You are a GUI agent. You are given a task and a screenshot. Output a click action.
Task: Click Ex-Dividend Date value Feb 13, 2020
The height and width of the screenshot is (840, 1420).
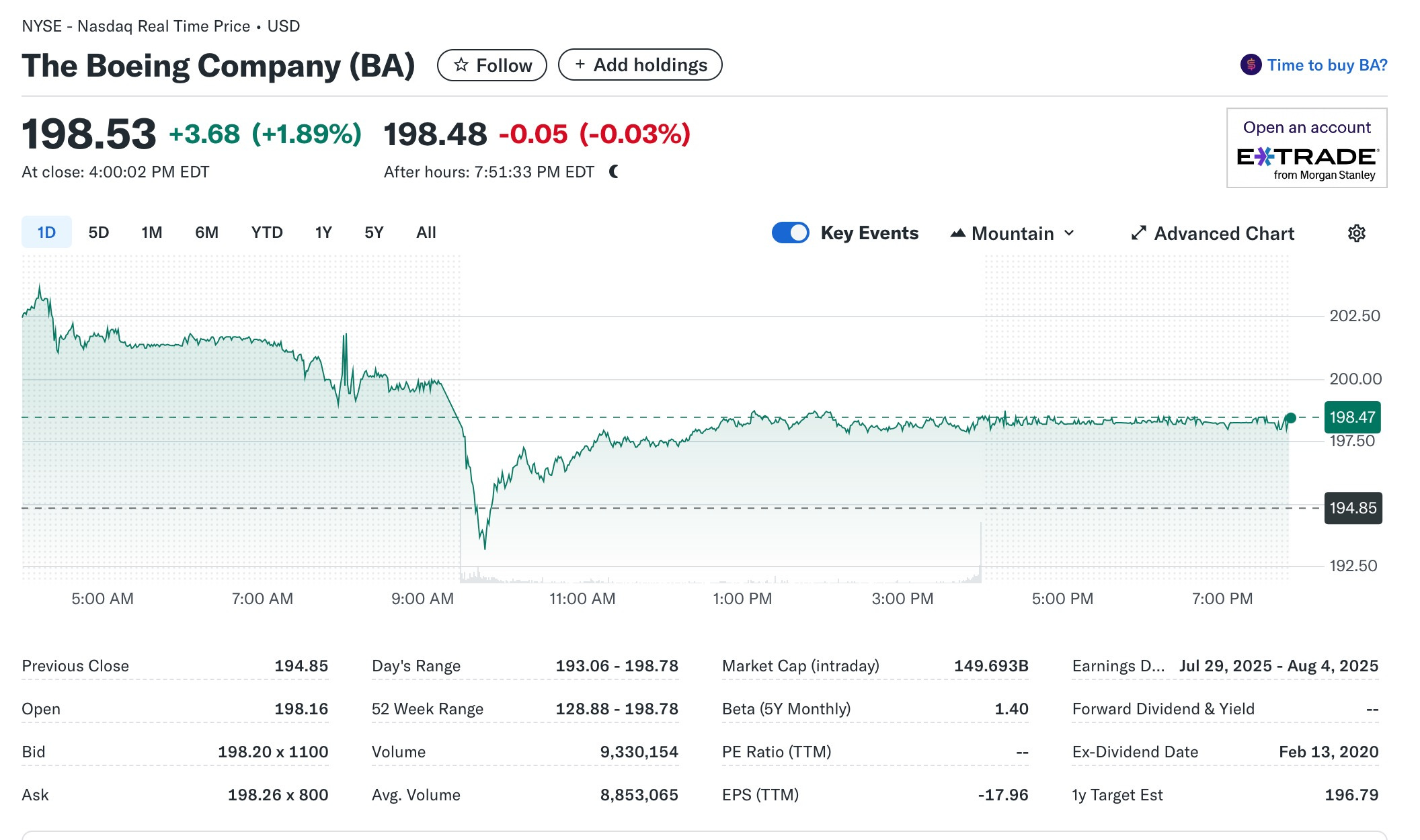[x=1329, y=752]
